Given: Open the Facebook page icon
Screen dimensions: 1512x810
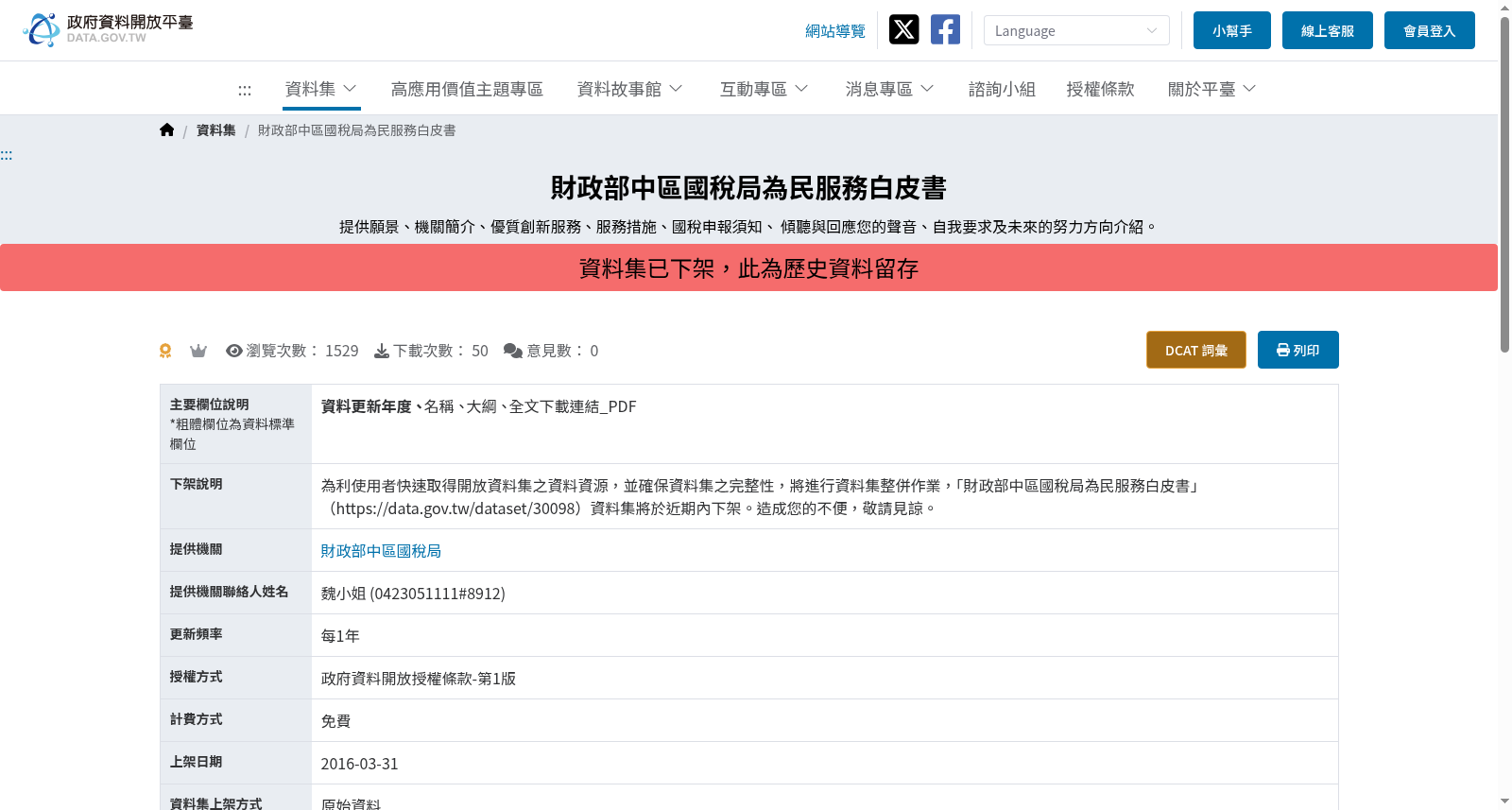Looking at the screenshot, I should click(945, 30).
